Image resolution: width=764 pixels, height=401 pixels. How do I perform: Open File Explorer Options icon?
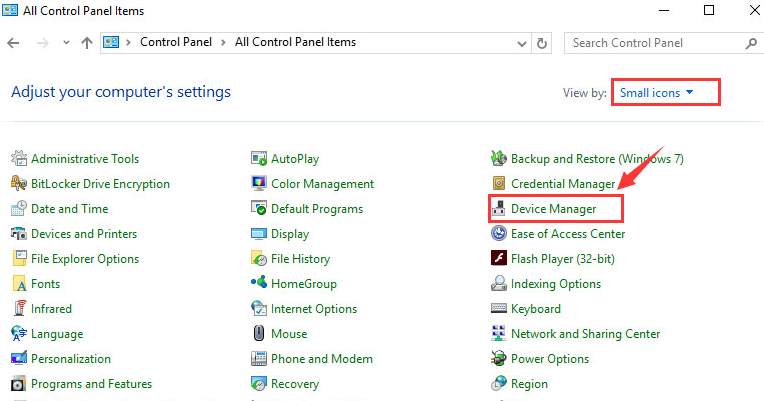(x=19, y=258)
